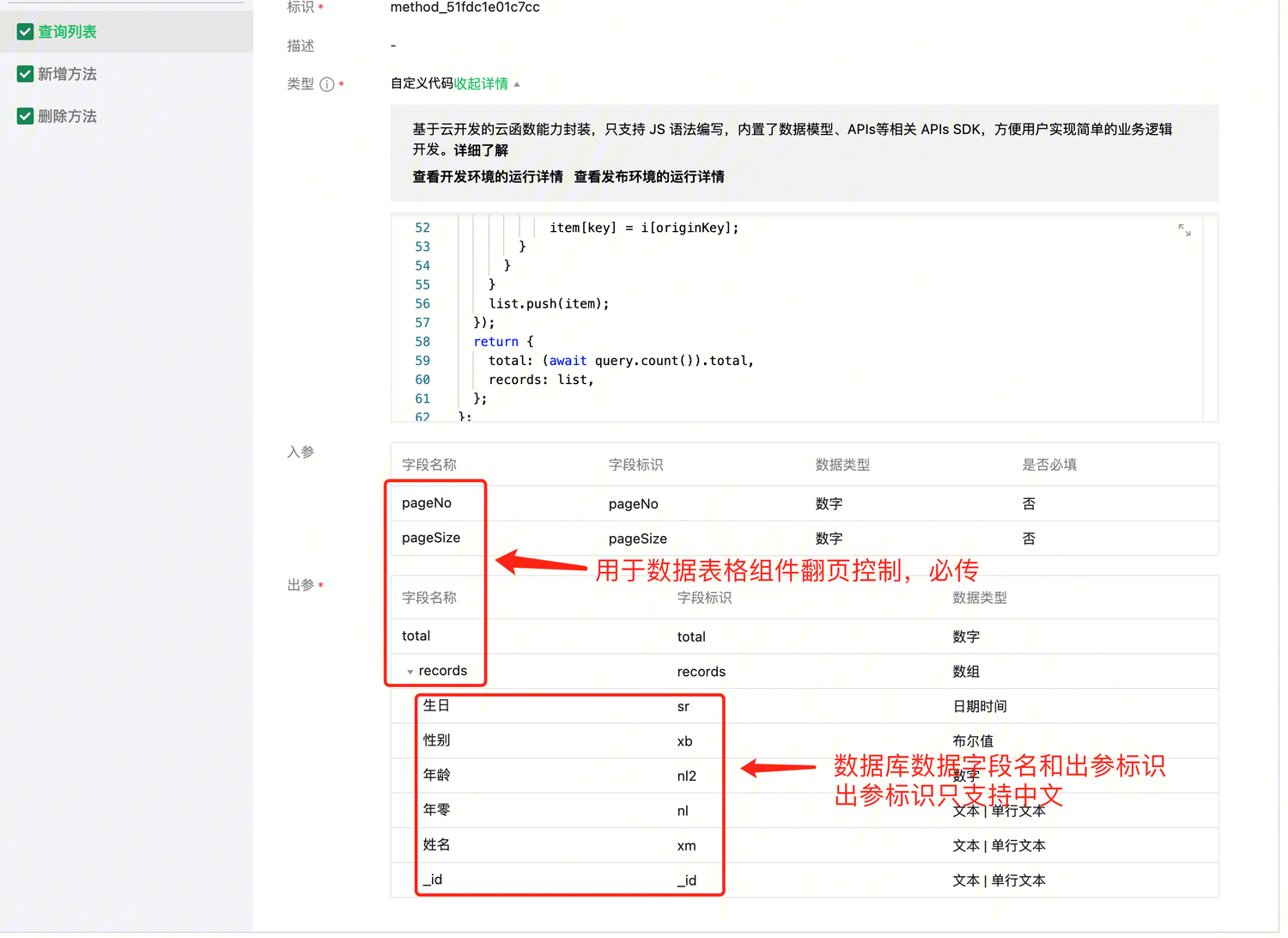
Task: Click 数组 type in records row
Action: (966, 672)
